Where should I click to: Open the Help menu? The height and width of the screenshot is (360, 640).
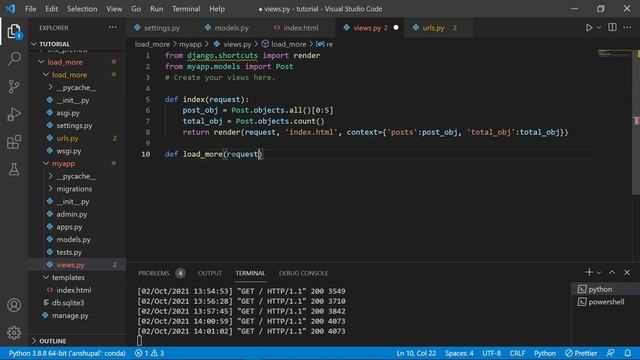[217, 9]
